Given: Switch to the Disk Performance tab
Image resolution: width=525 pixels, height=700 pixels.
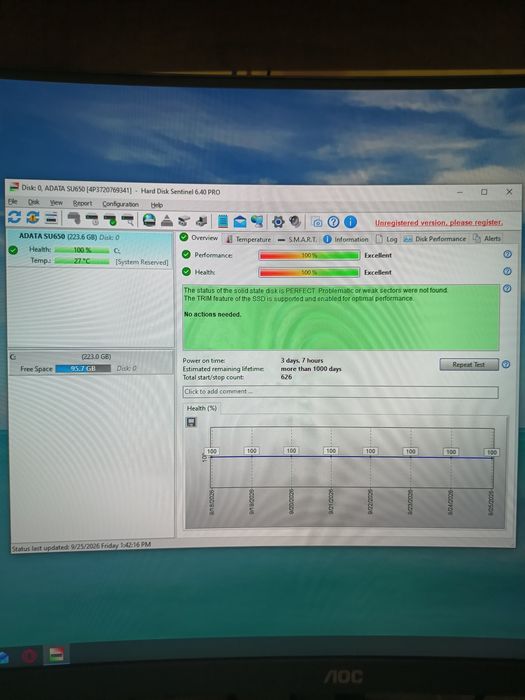Looking at the screenshot, I should tap(435, 239).
